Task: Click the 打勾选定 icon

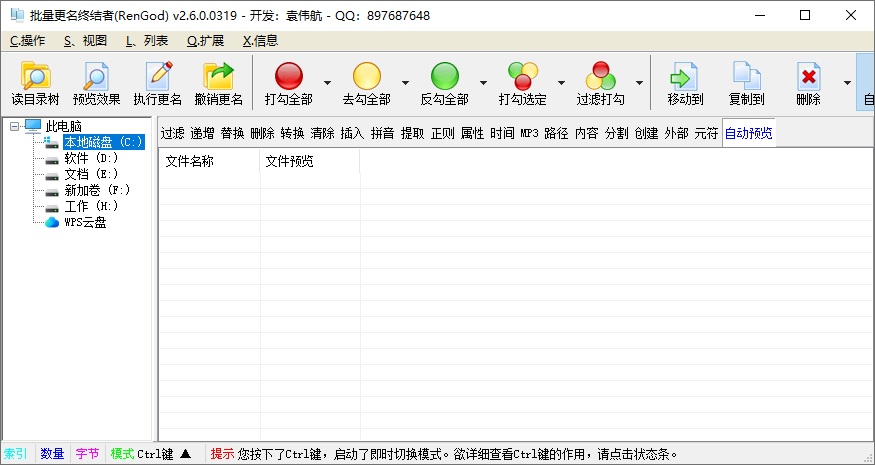Action: tap(523, 76)
